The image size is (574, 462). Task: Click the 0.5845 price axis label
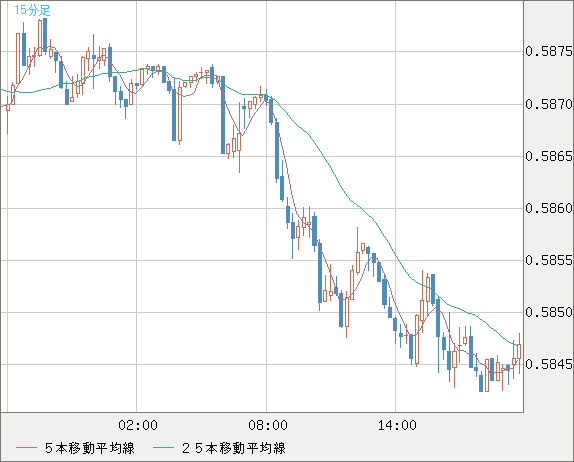point(549,364)
